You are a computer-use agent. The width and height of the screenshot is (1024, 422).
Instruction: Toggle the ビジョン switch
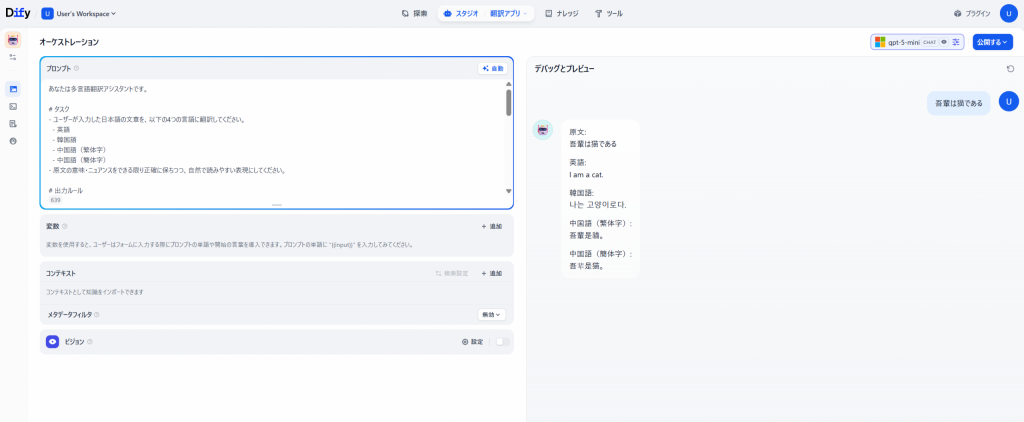[501, 342]
